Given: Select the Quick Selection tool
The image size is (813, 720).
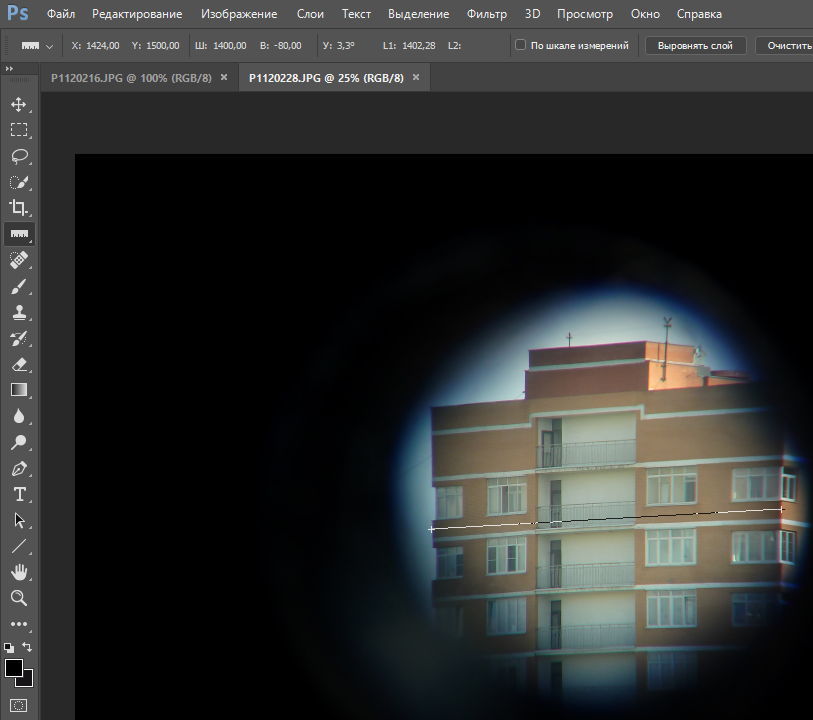Looking at the screenshot, I should (x=19, y=182).
